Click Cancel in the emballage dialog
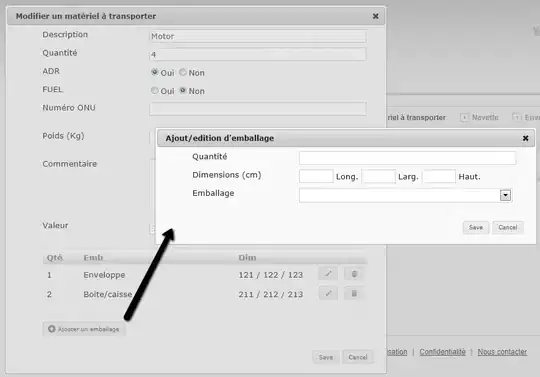Image resolution: width=540 pixels, height=377 pixels. [x=508, y=228]
